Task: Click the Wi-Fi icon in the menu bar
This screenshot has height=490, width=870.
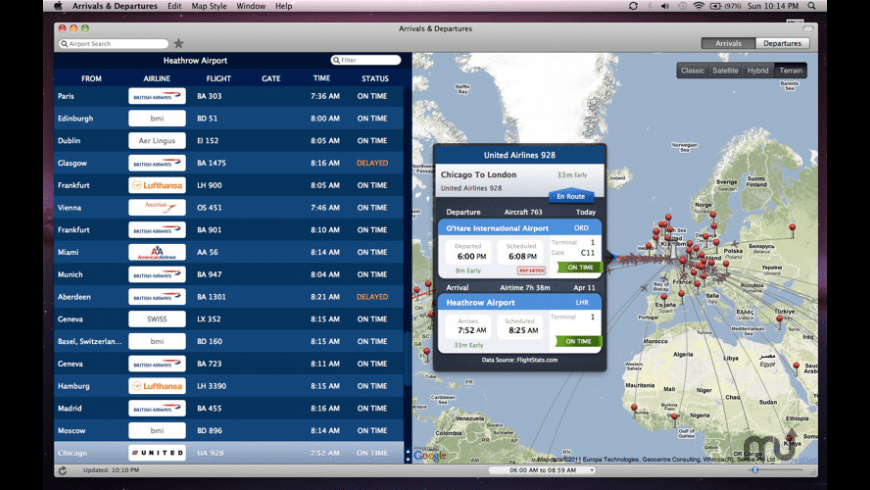Action: [699, 6]
